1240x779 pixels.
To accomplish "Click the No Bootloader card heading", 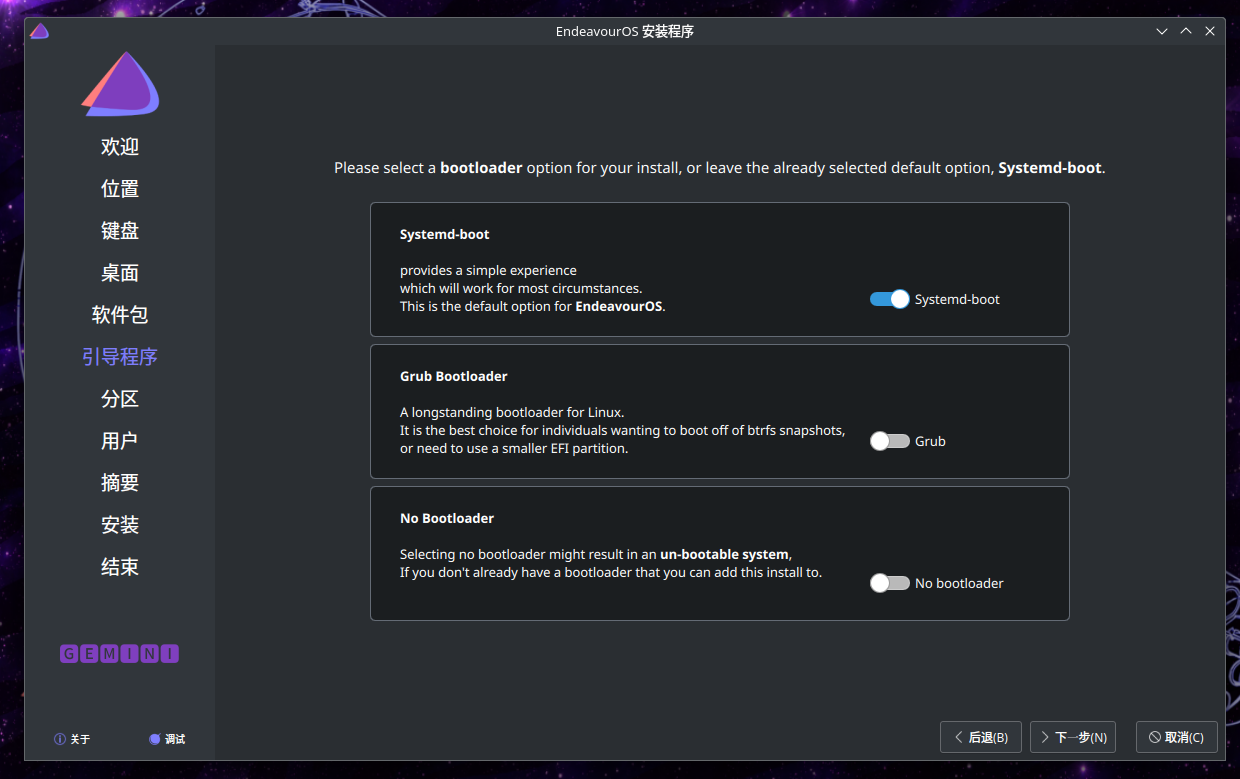I will point(447,519).
